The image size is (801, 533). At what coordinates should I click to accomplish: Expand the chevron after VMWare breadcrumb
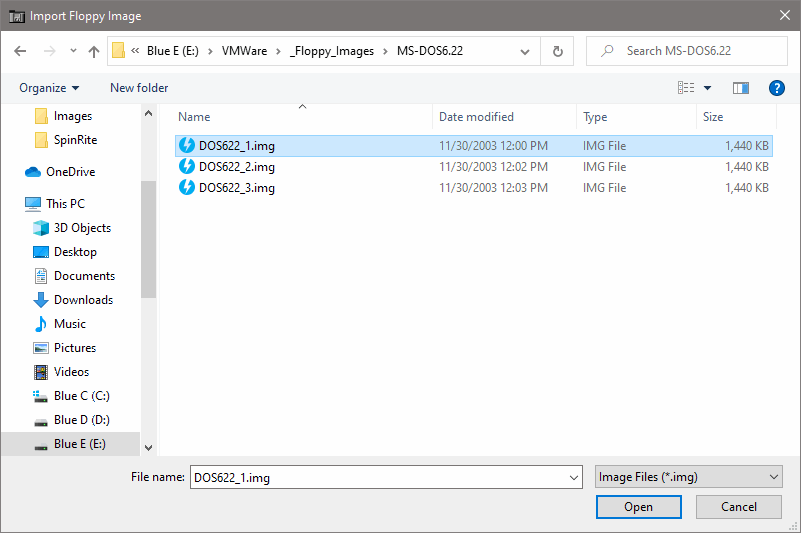[278, 51]
